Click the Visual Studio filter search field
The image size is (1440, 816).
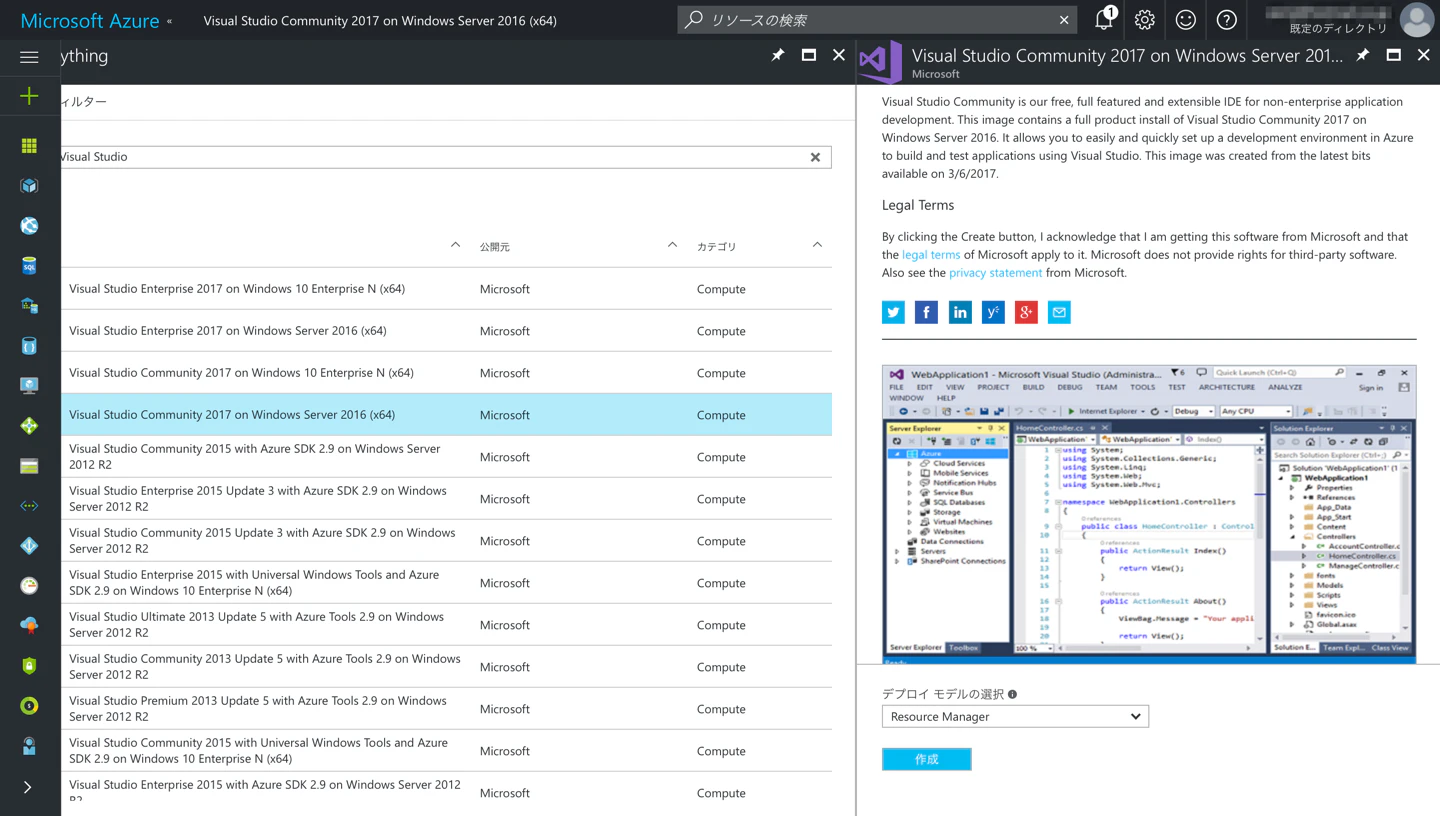pos(445,157)
